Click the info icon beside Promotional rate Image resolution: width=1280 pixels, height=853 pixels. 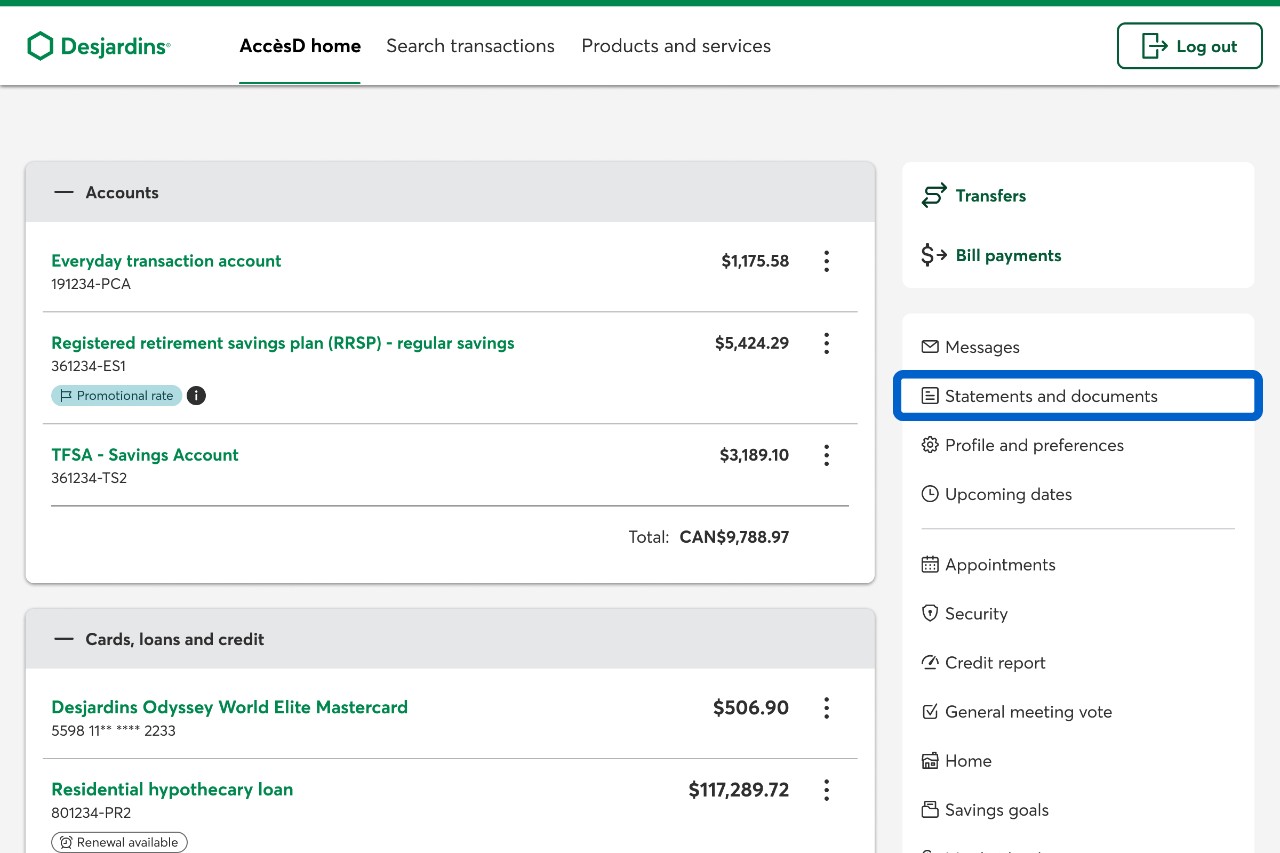click(197, 396)
